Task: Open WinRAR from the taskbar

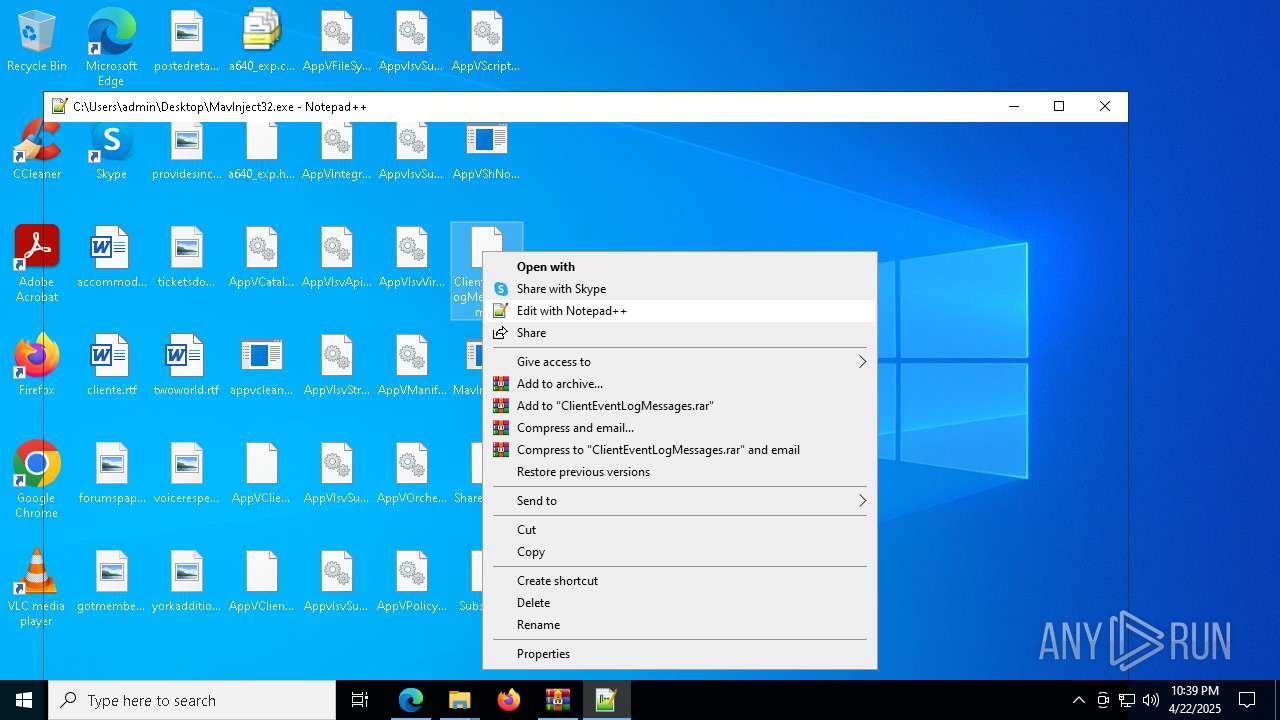Action: click(557, 700)
